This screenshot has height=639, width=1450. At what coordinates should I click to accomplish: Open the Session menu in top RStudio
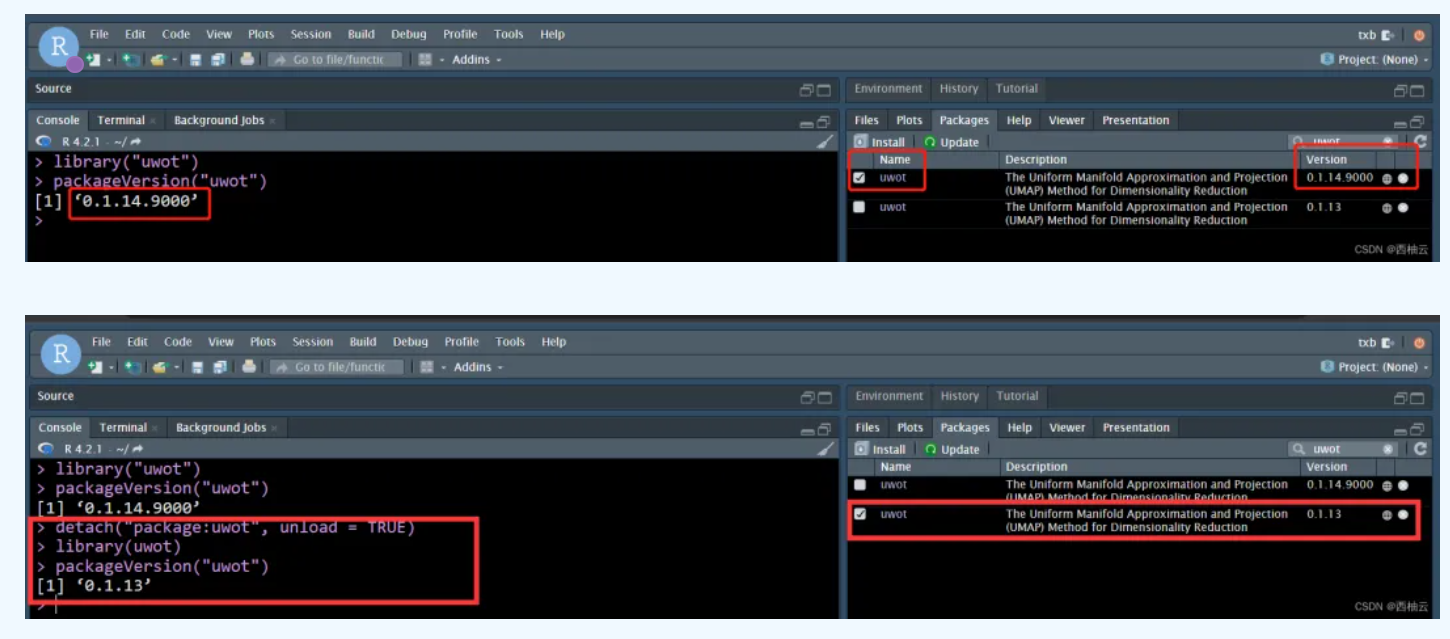[311, 34]
